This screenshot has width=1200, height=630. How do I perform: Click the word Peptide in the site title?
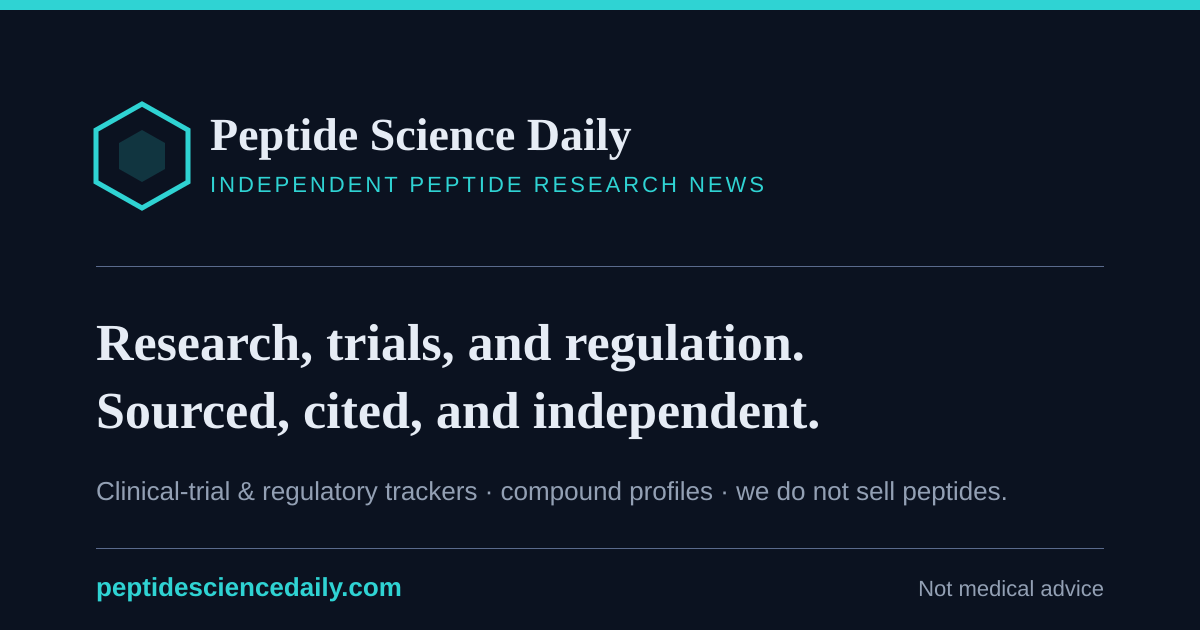click(x=284, y=137)
